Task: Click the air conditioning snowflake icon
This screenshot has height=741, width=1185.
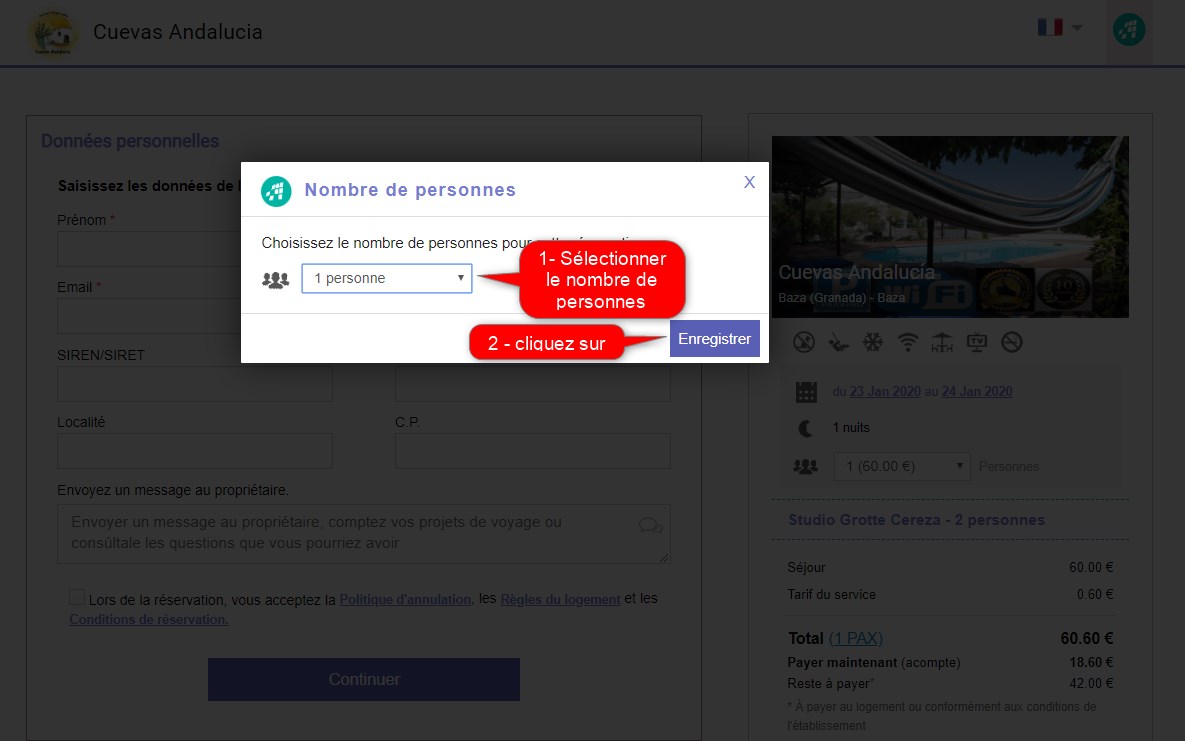Action: [x=873, y=343]
